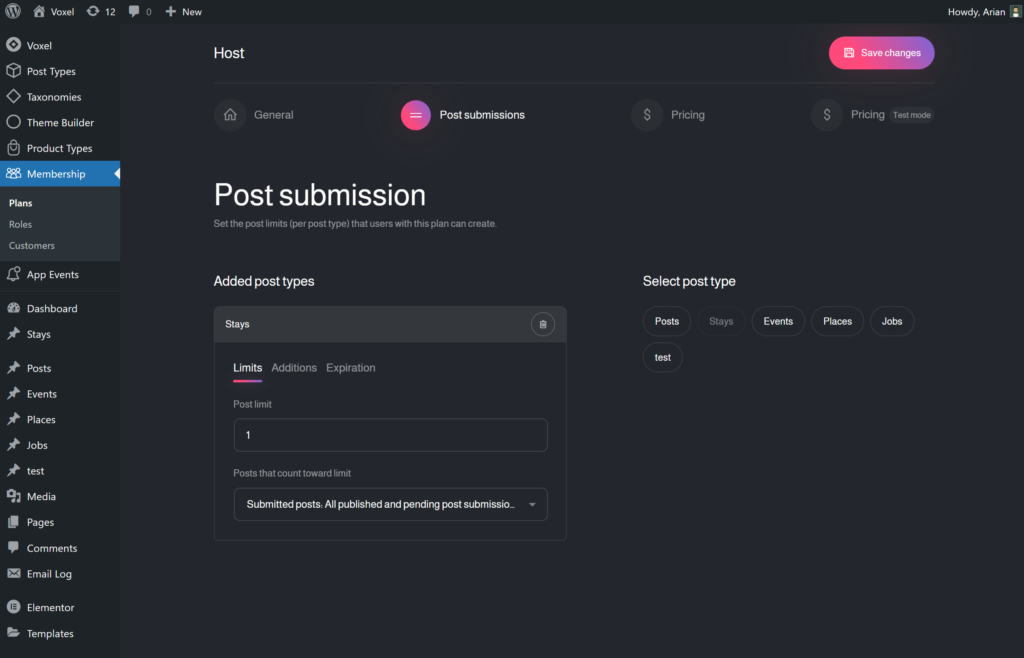Open the Voxel home icon in admin bar
1024x658 pixels.
pyautogui.click(x=39, y=12)
